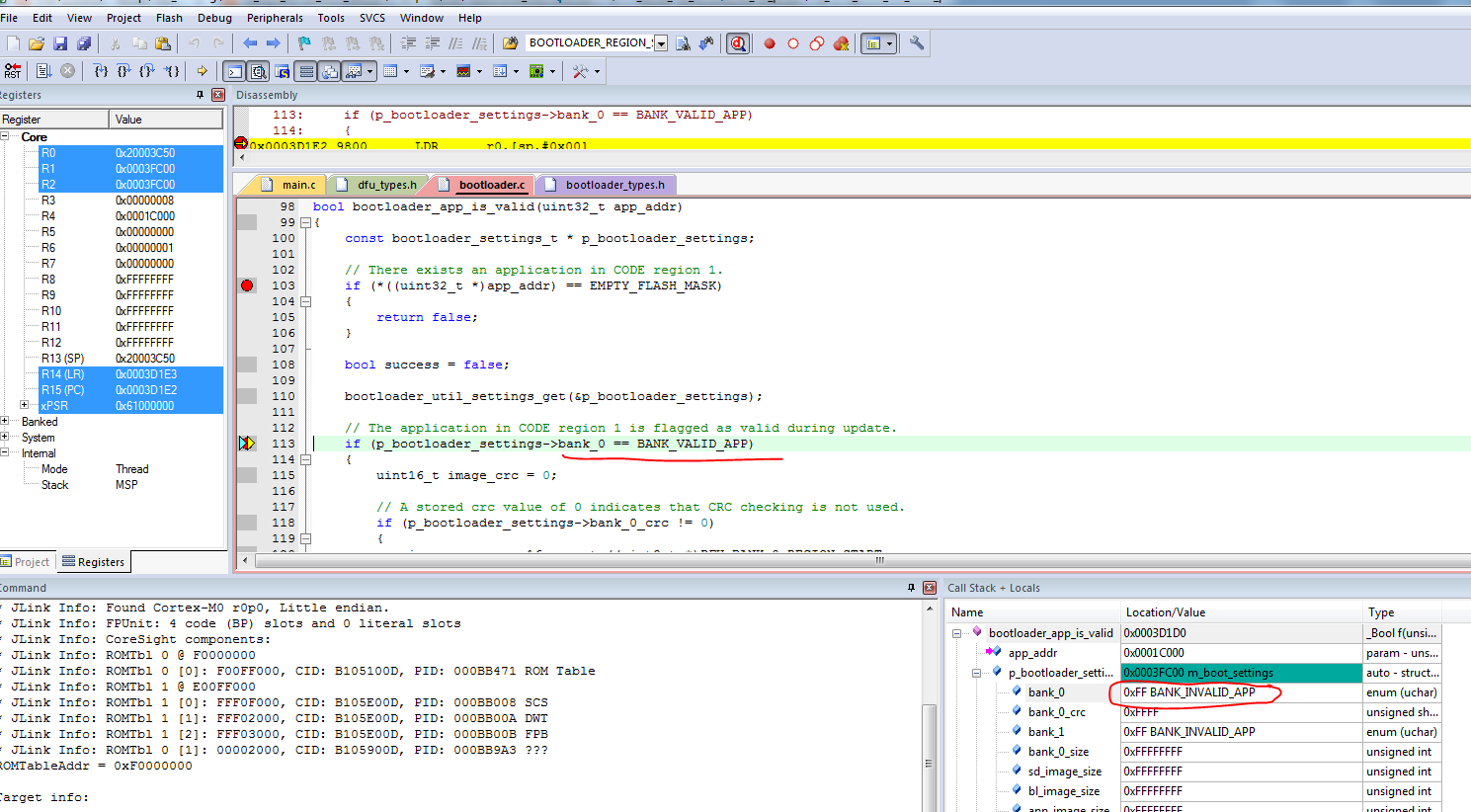Toggle the Registers Window button
Image resolution: width=1471 pixels, height=812 pixels.
[306, 71]
